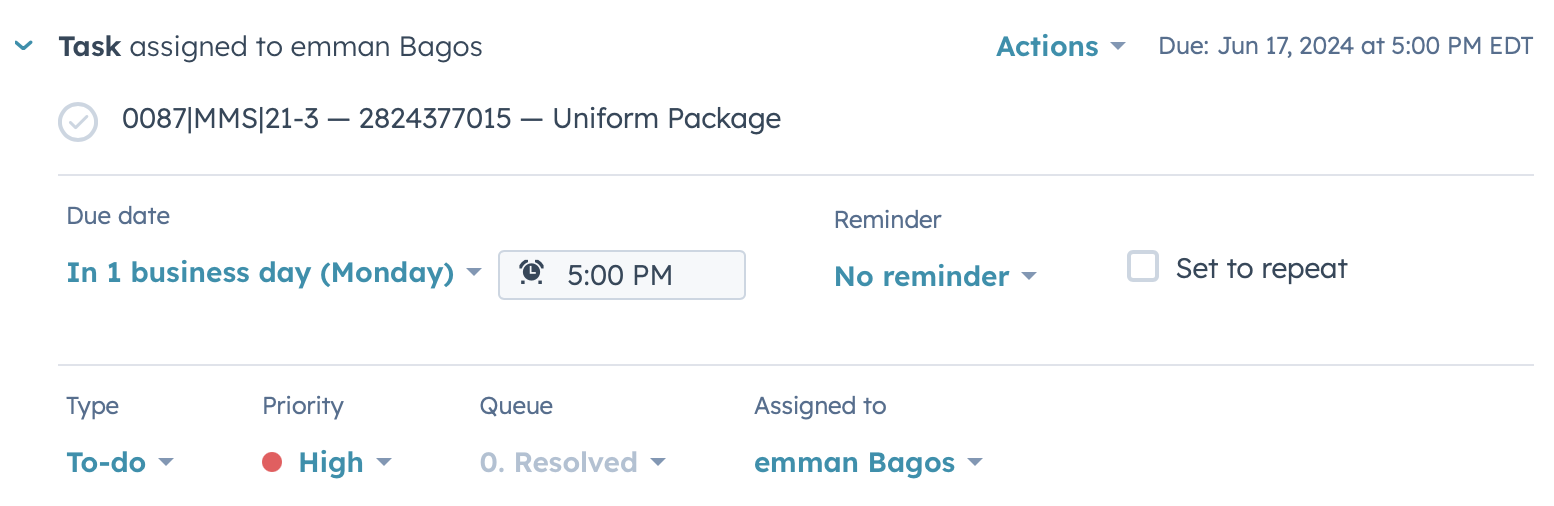Click the due date text in header
Viewport: 1554px width, 506px height.
[1345, 46]
